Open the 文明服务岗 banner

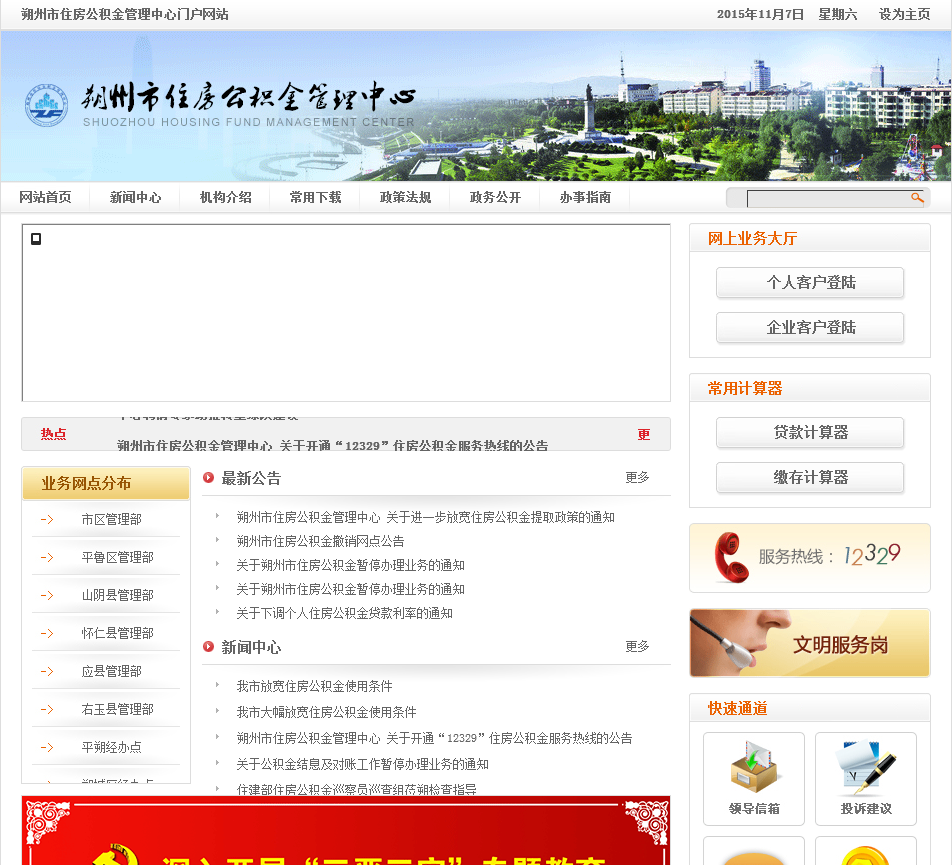point(809,643)
